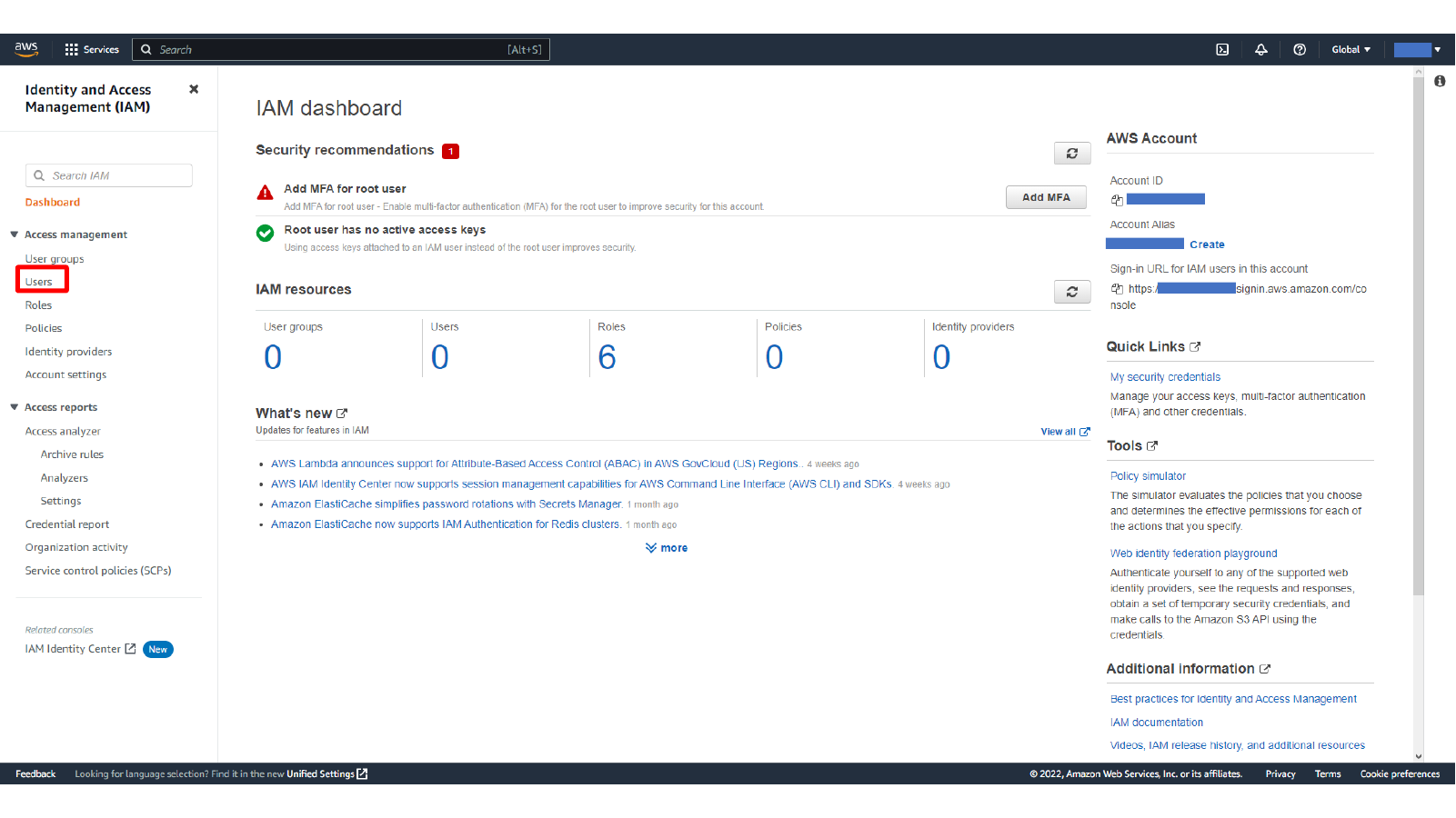Open the account menu dropdown
This screenshot has height=818, width=1456.
point(1417,50)
